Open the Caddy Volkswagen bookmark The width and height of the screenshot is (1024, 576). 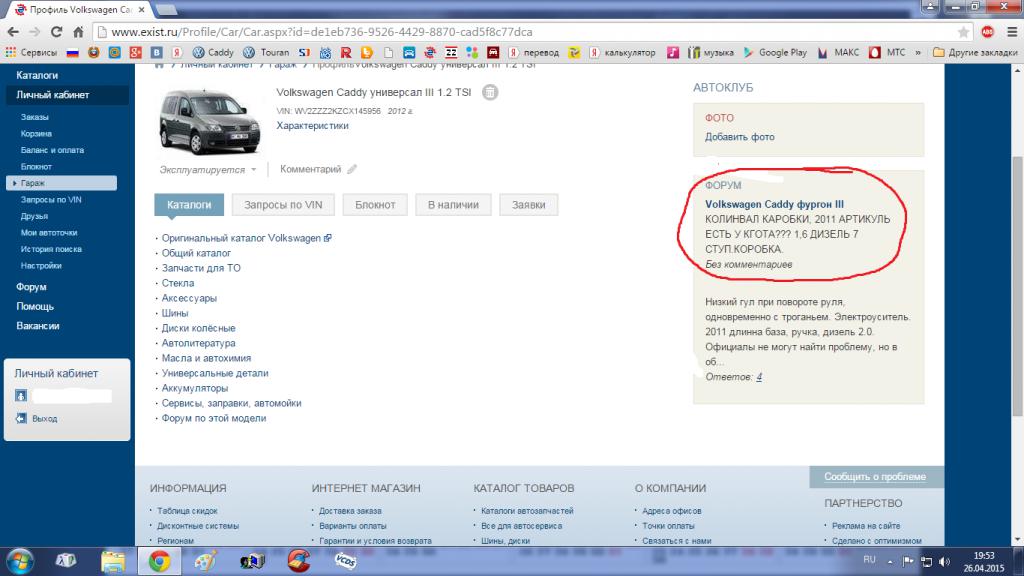click(213, 52)
